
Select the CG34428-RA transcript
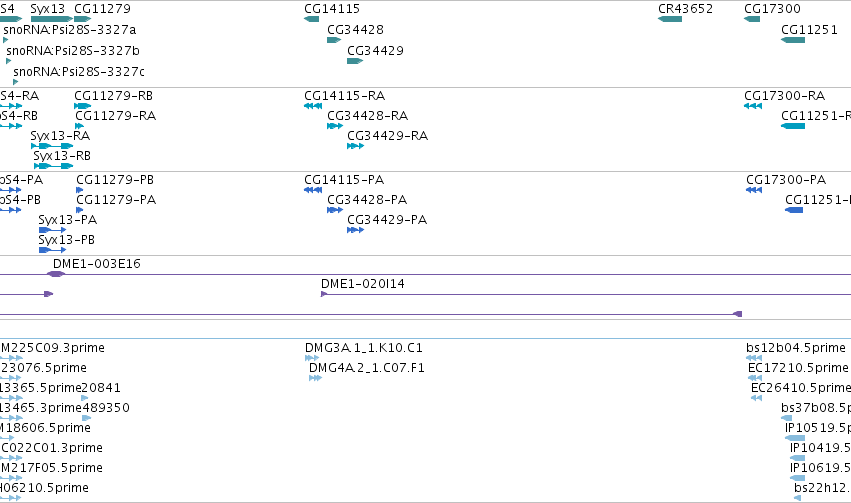tap(335, 126)
